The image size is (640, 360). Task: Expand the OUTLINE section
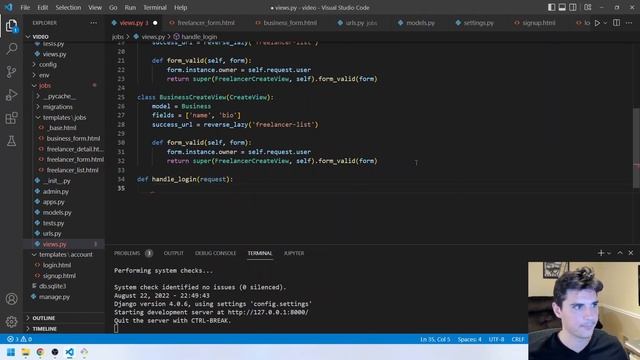43,318
